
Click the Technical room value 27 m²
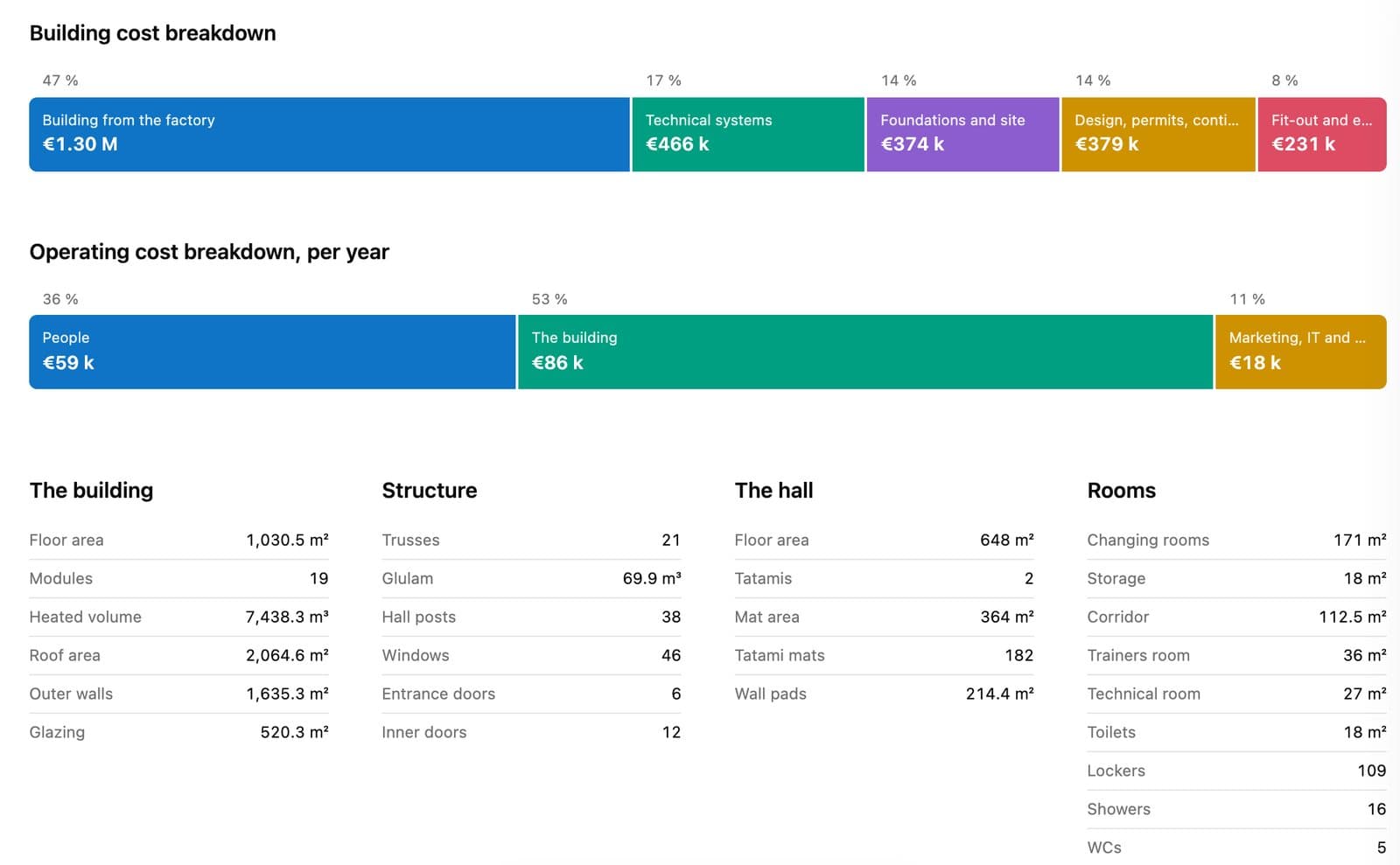pos(1365,694)
